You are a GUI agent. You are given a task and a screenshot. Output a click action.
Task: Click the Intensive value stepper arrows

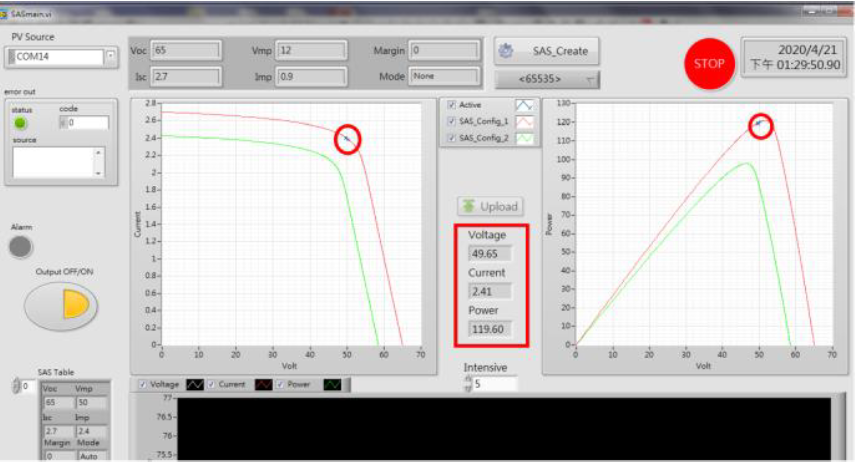[x=468, y=384]
